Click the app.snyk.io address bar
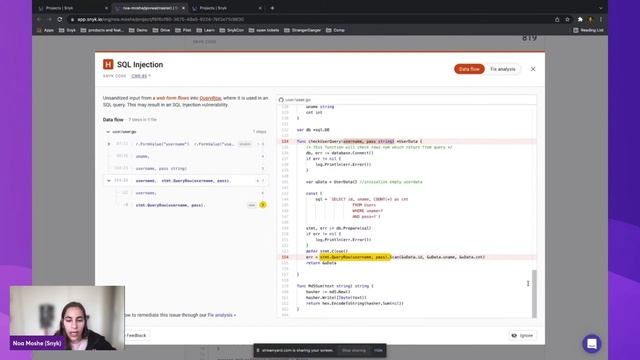This screenshot has width=640, height=360. point(310,19)
